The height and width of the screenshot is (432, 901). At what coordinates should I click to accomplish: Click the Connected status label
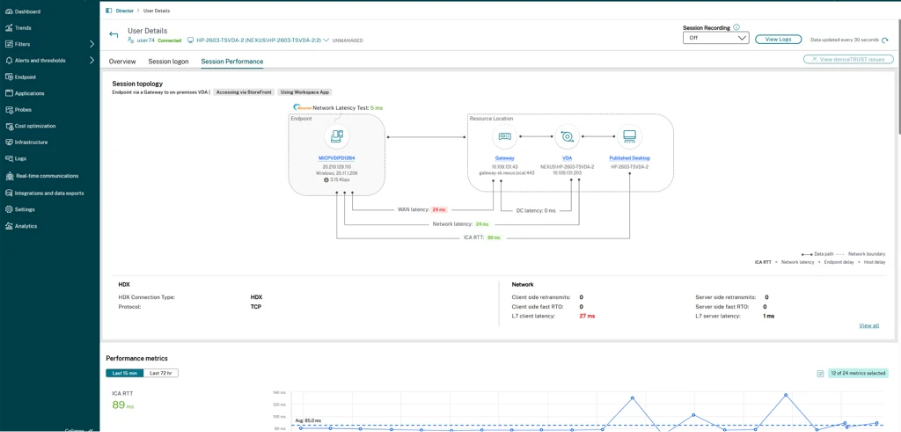pyautogui.click(x=170, y=41)
